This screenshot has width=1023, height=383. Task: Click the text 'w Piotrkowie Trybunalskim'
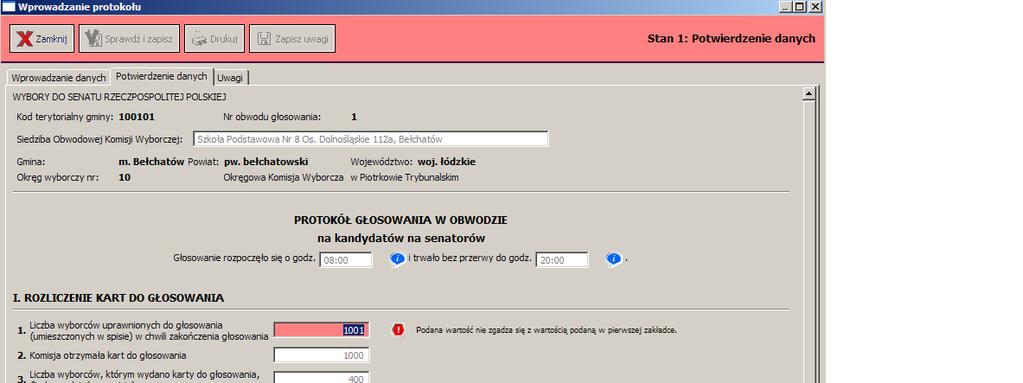point(405,177)
